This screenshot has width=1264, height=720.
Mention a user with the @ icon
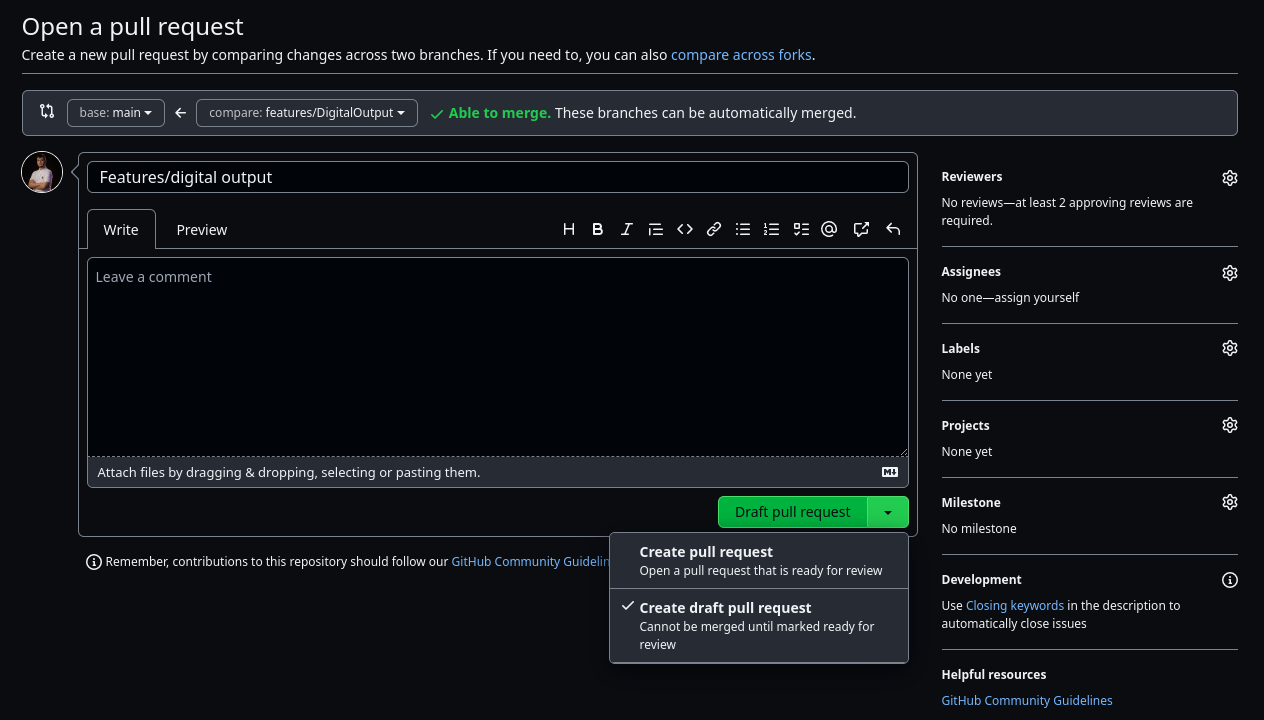829,229
